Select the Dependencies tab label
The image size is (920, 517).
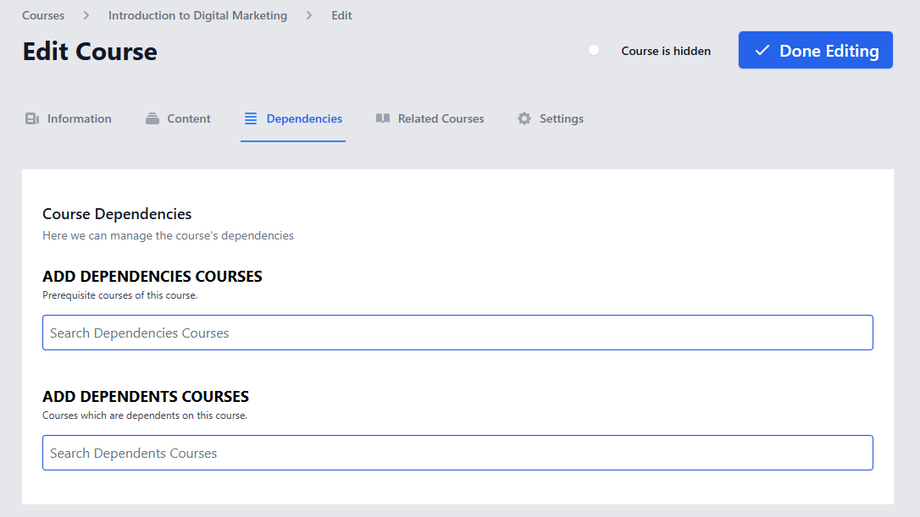[304, 119]
